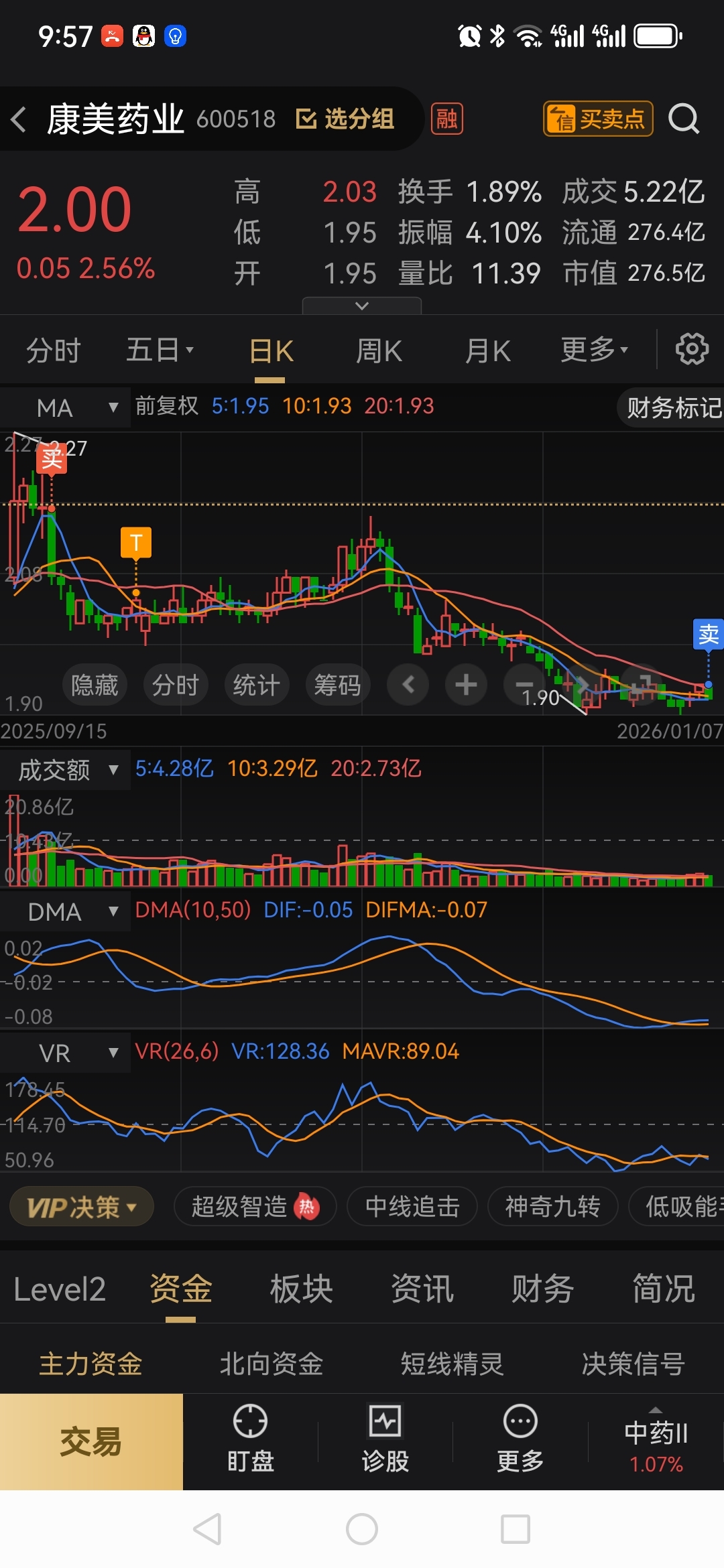
Task: Select 短线精灵 sub-tab
Action: pos(452,1364)
